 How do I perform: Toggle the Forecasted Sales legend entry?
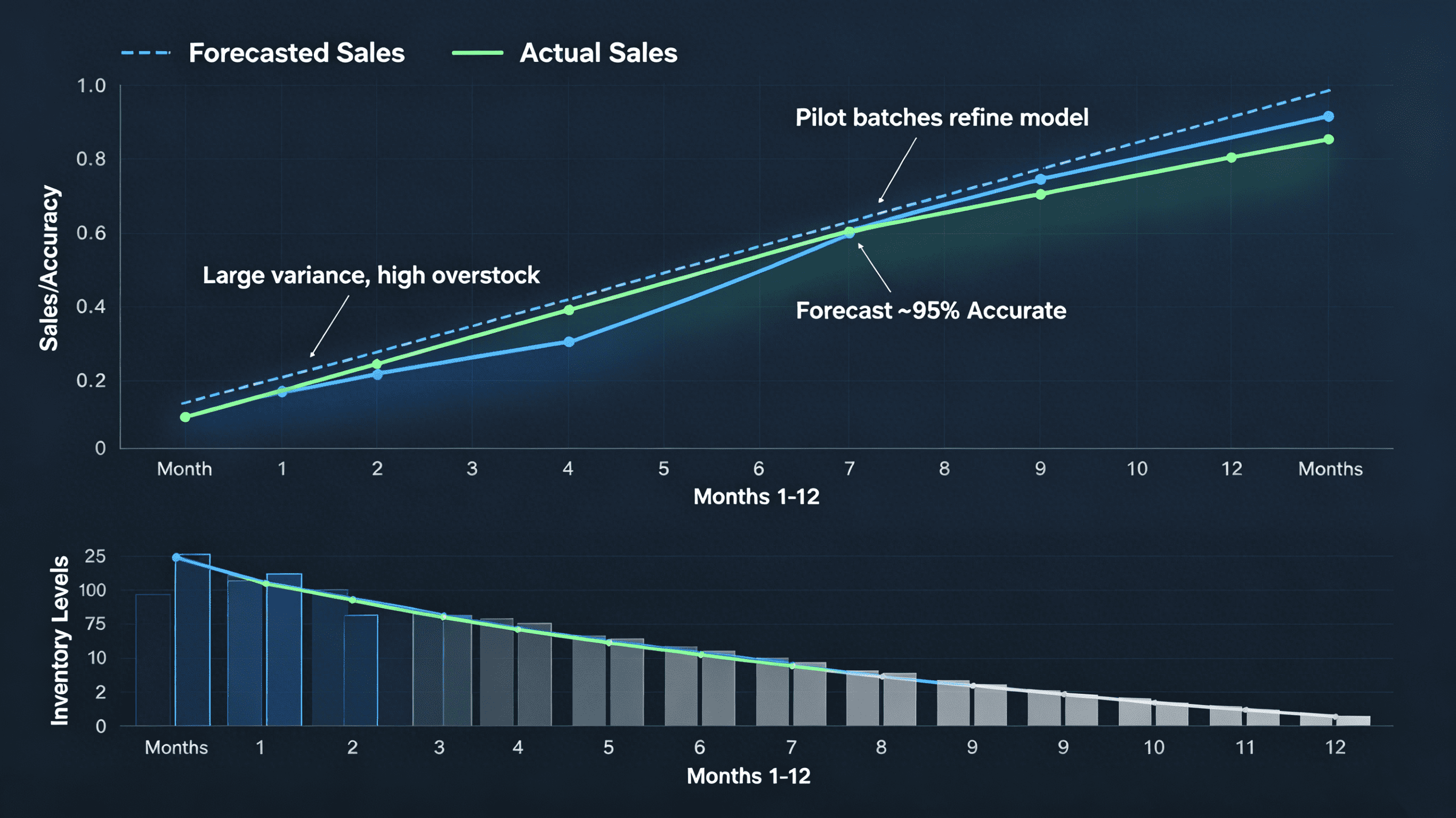click(x=263, y=53)
